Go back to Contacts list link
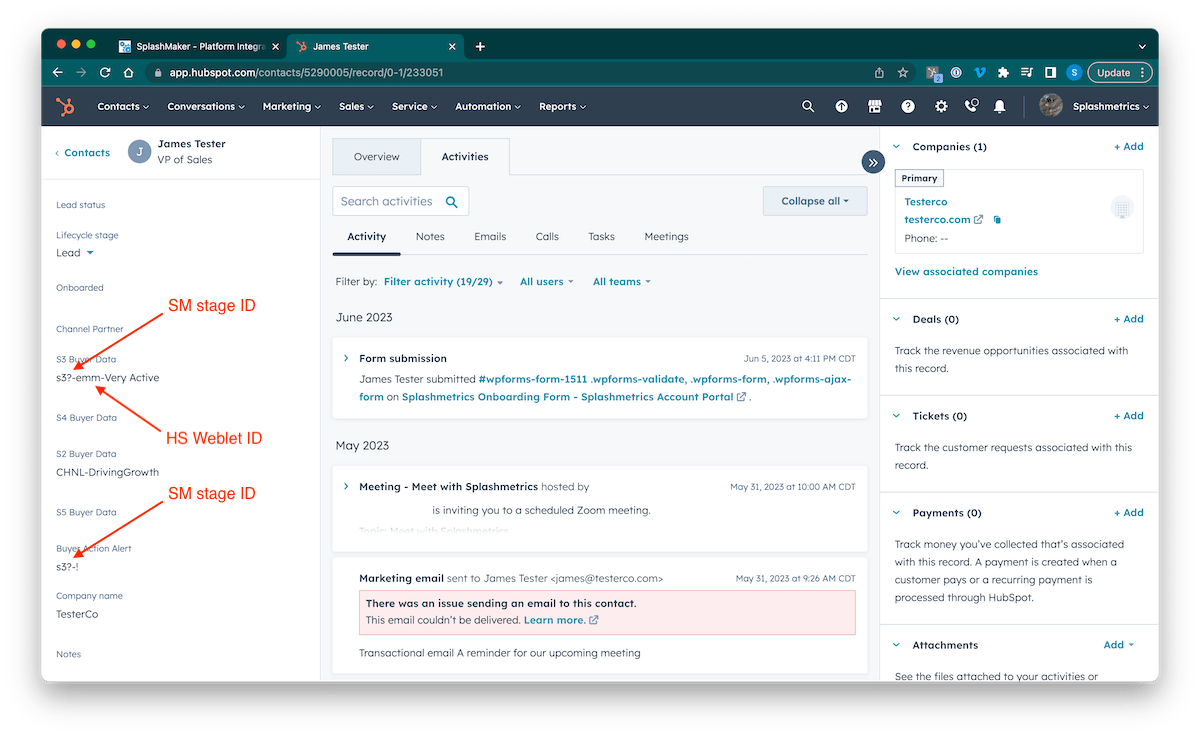The height and width of the screenshot is (736, 1200). point(82,153)
